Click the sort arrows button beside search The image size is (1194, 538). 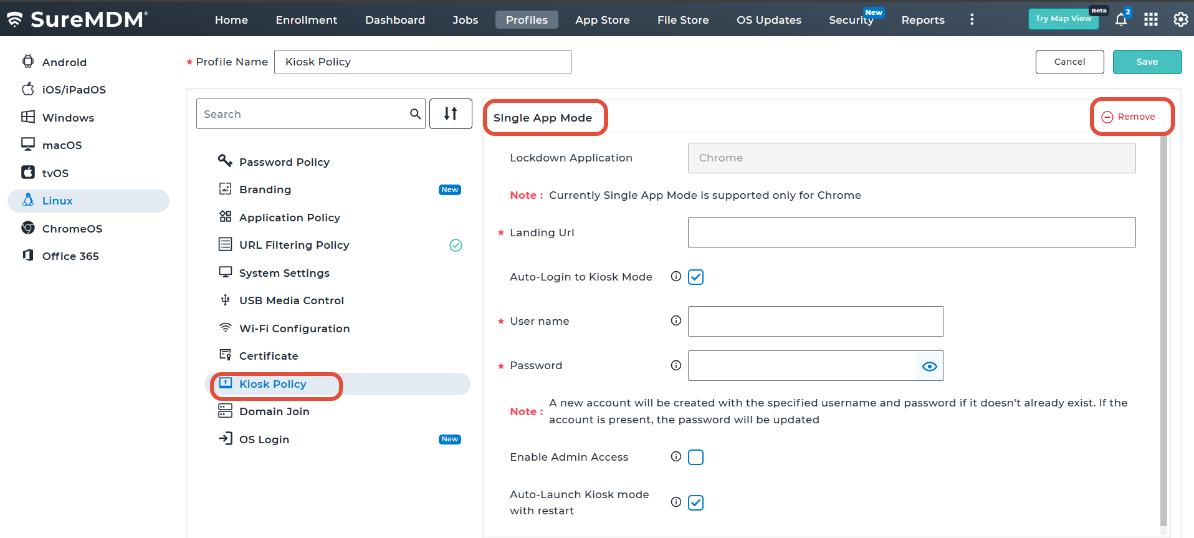pos(450,114)
